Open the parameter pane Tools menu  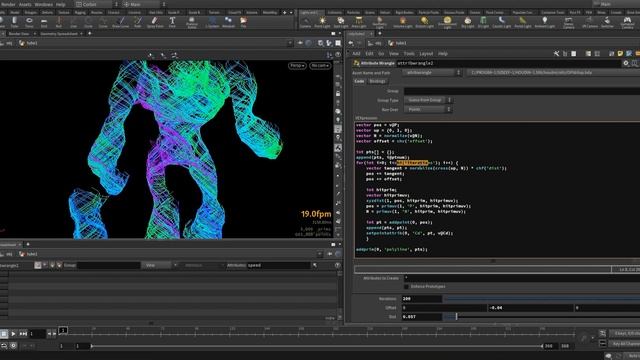click(x=409, y=53)
